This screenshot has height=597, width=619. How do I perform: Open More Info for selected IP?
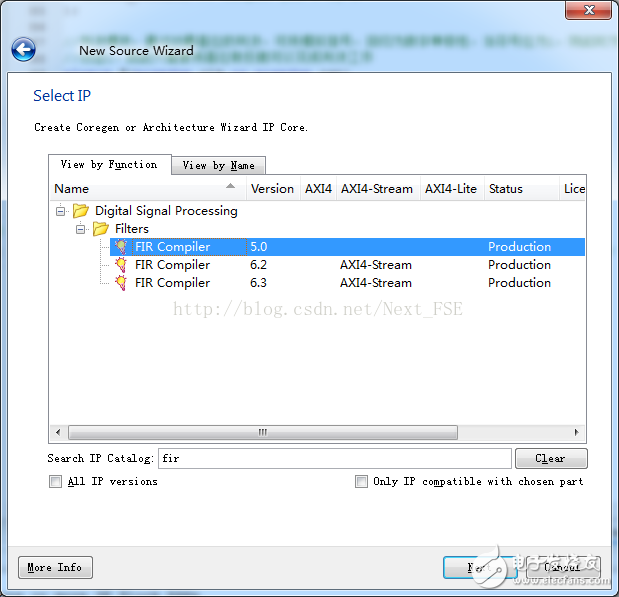click(55, 567)
